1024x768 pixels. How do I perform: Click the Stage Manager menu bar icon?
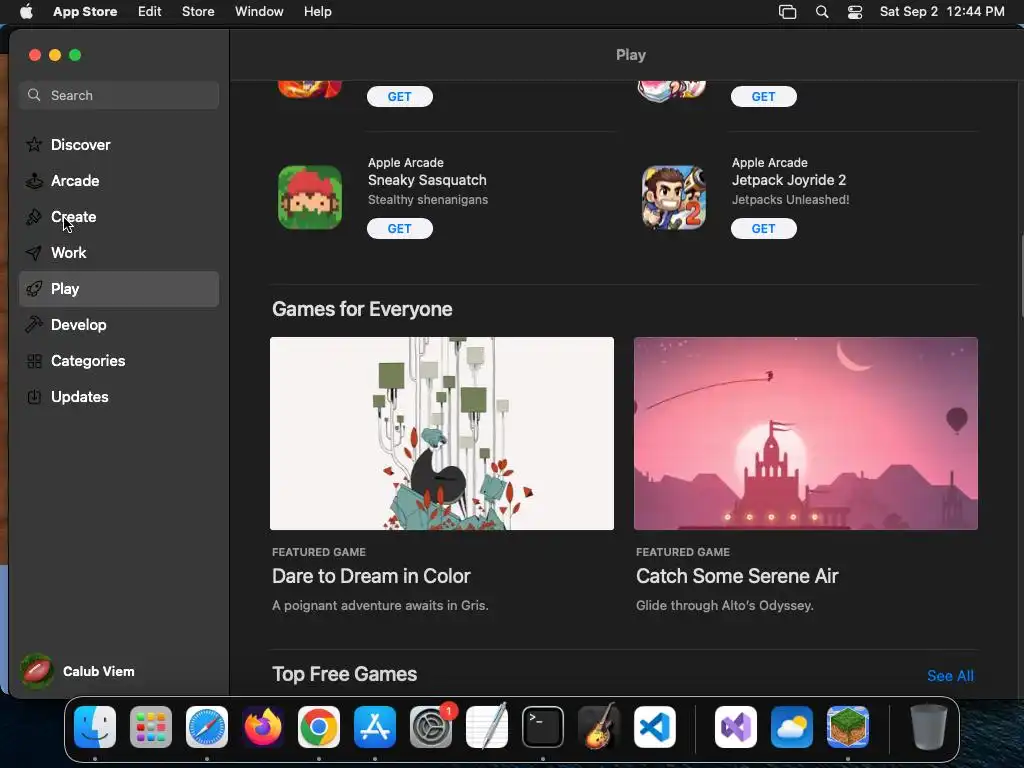coord(788,12)
